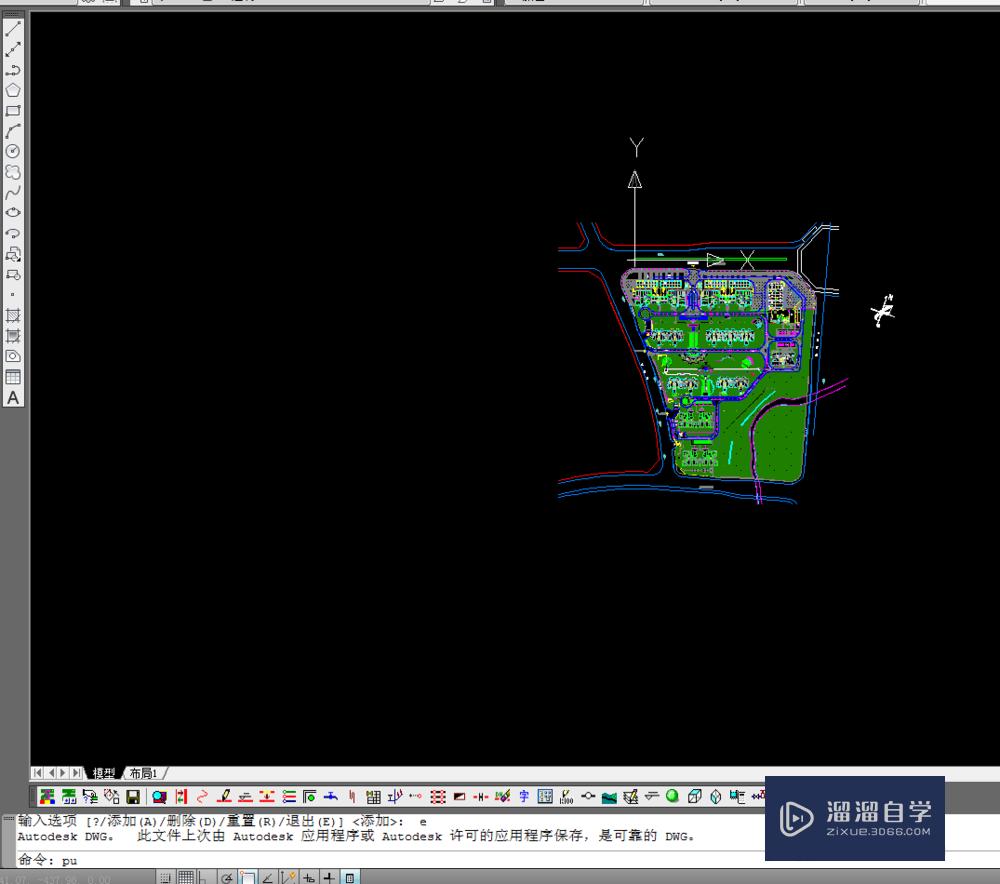The width and height of the screenshot is (1000, 884).
Task: Select the Gradient fill tool
Action: coord(13,335)
